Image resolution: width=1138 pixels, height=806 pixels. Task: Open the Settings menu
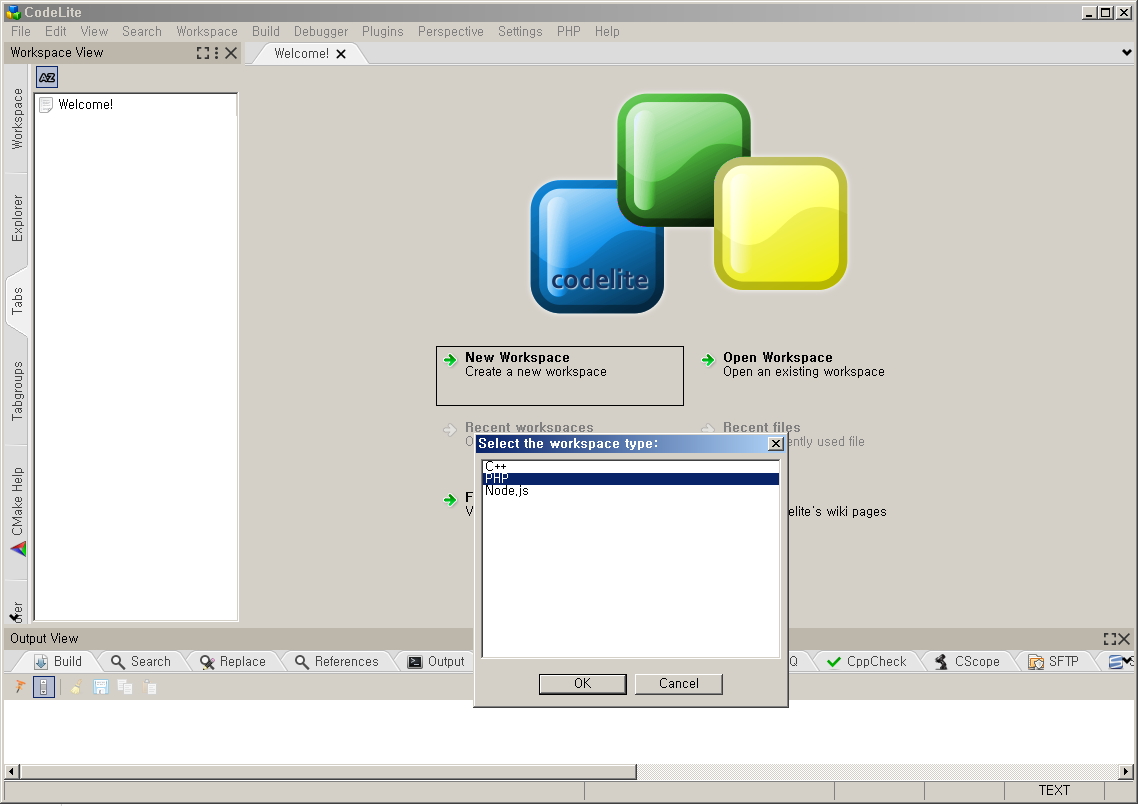coord(520,31)
